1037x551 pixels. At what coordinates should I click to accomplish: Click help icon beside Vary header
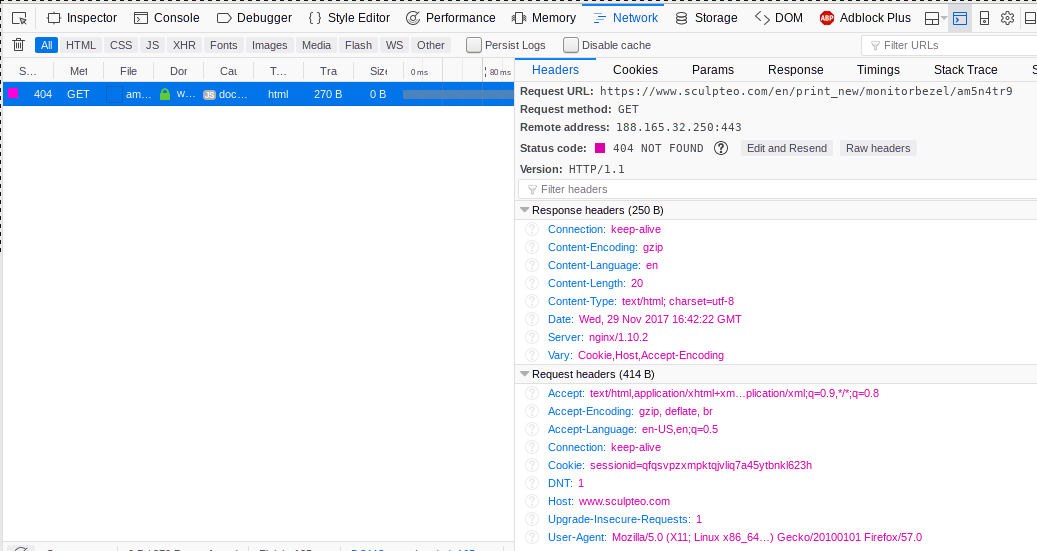coord(532,355)
